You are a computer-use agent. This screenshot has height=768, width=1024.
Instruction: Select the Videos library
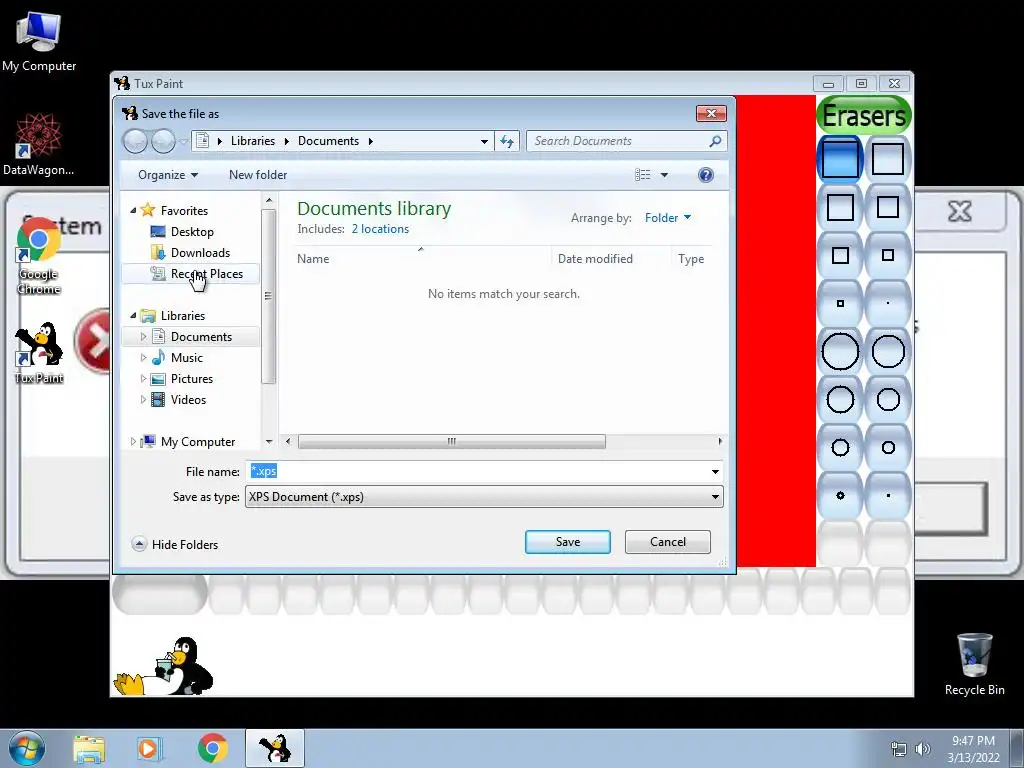[188, 400]
